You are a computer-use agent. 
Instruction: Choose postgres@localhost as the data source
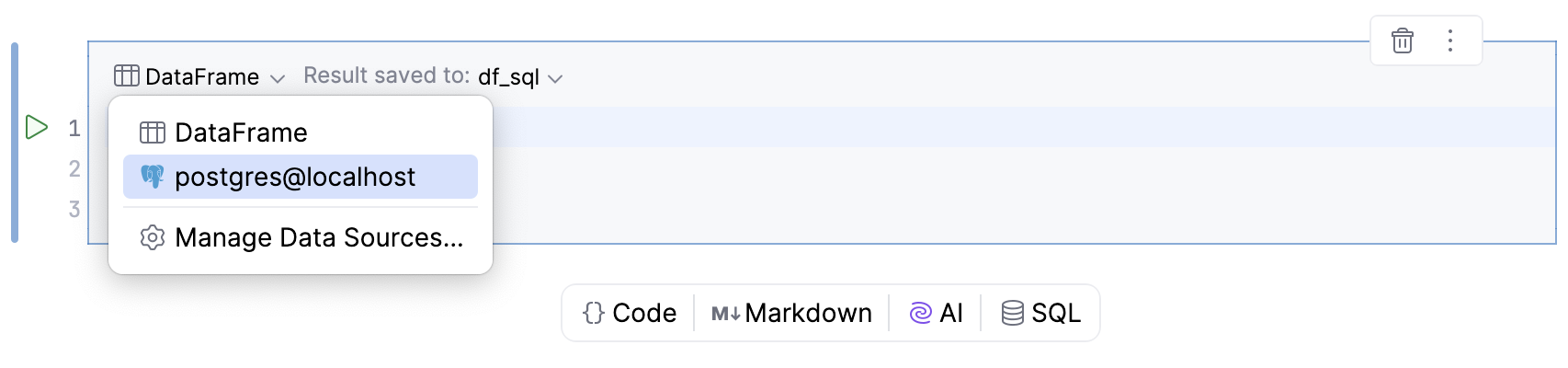[295, 177]
